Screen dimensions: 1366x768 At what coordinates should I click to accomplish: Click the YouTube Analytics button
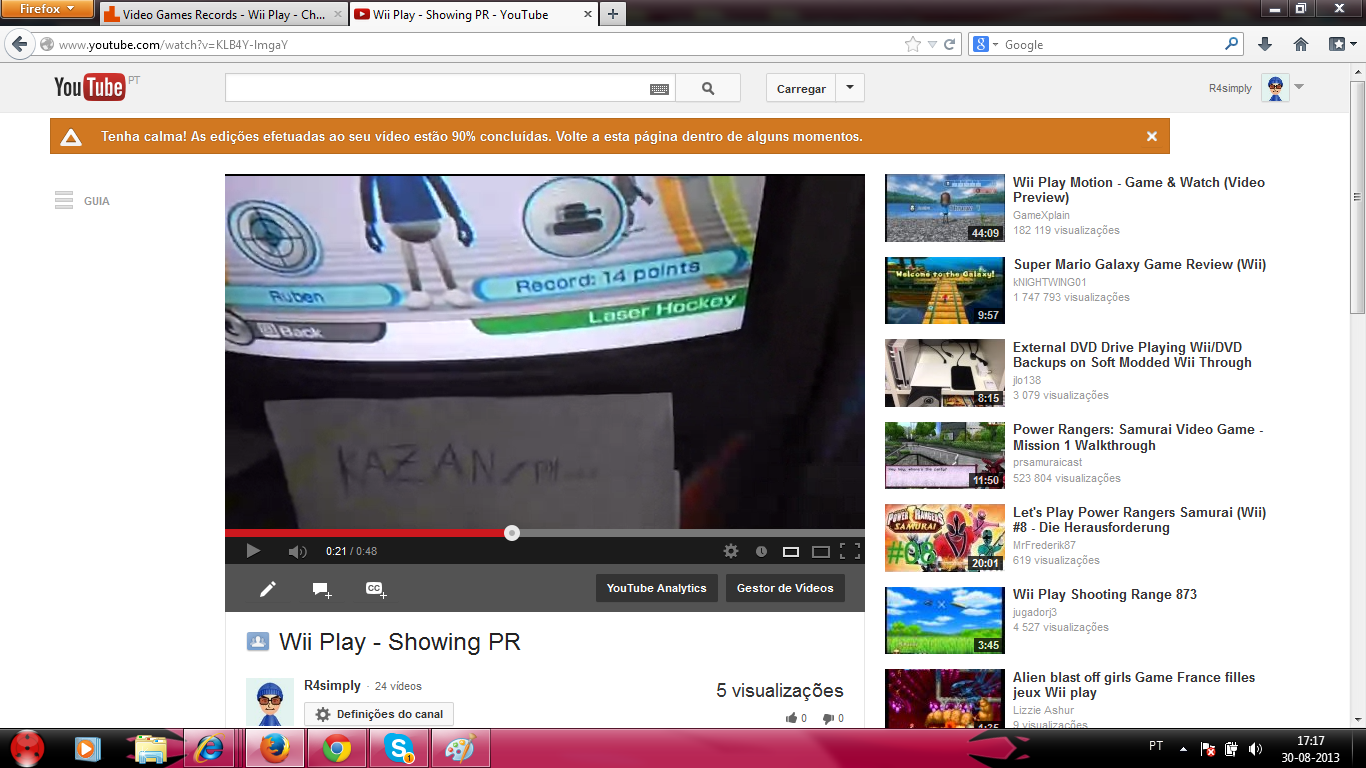click(x=656, y=588)
